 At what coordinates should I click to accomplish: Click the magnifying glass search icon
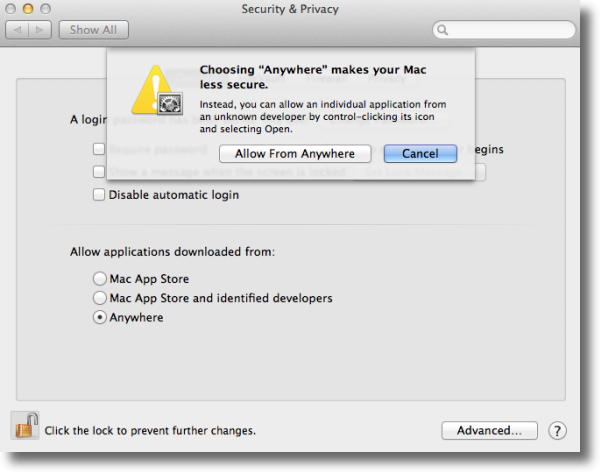coord(442,31)
